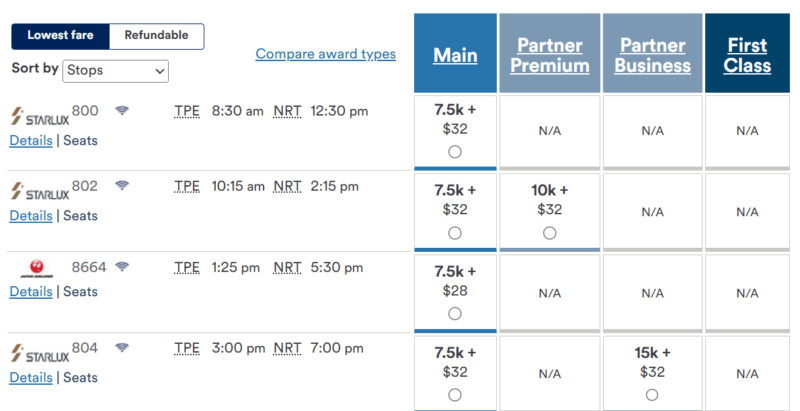
Task: Select Partner Premium 10k fare for flight 802
Action: 549,233
